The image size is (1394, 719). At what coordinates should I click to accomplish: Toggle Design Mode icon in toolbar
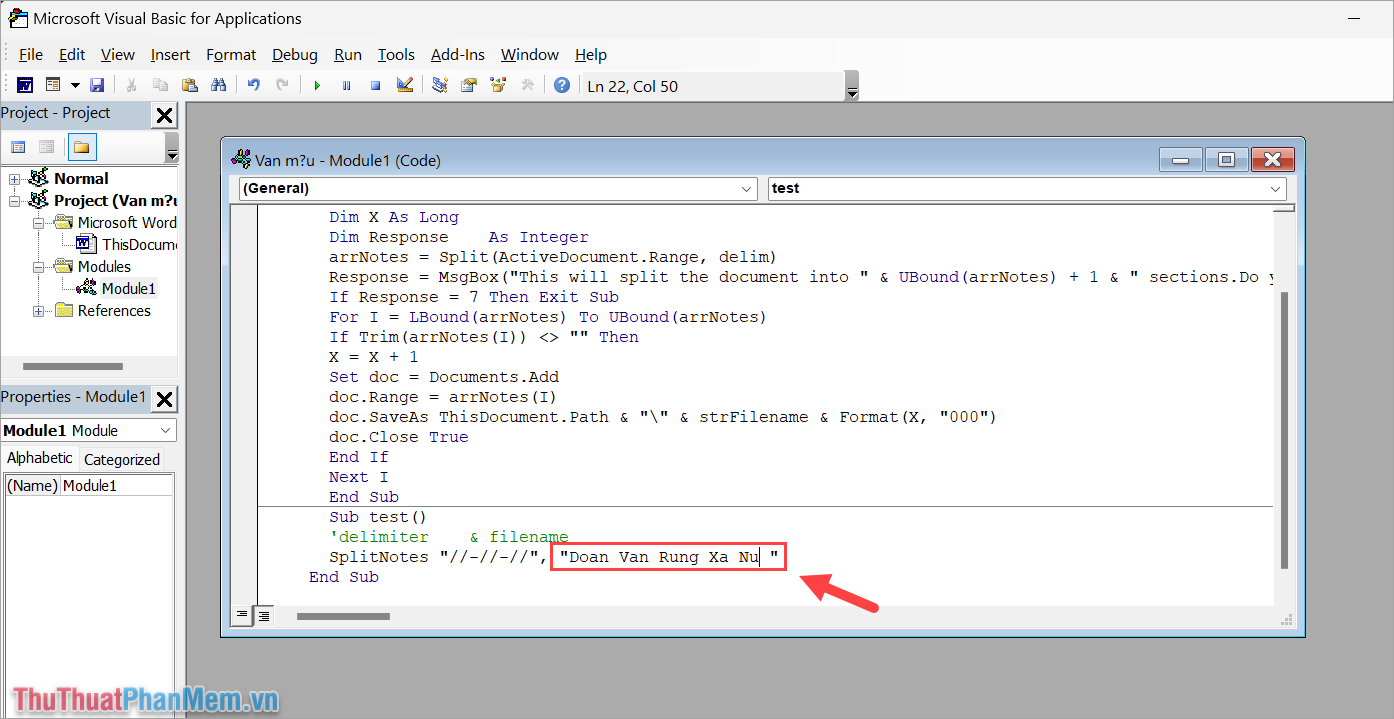coord(404,86)
